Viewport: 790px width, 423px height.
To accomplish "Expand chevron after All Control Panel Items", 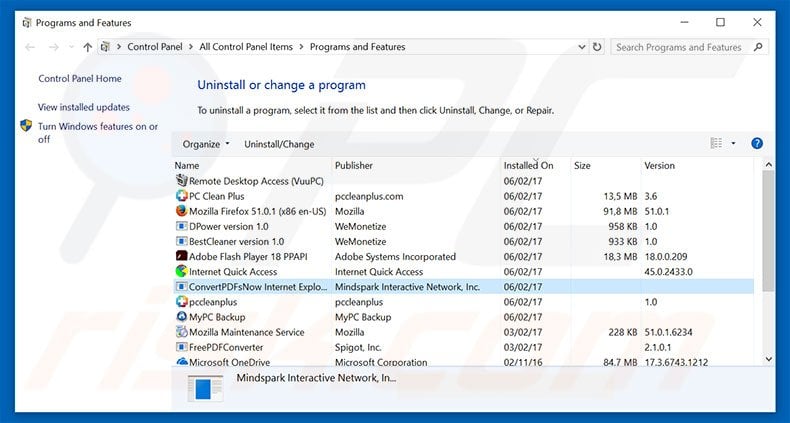I will point(301,47).
